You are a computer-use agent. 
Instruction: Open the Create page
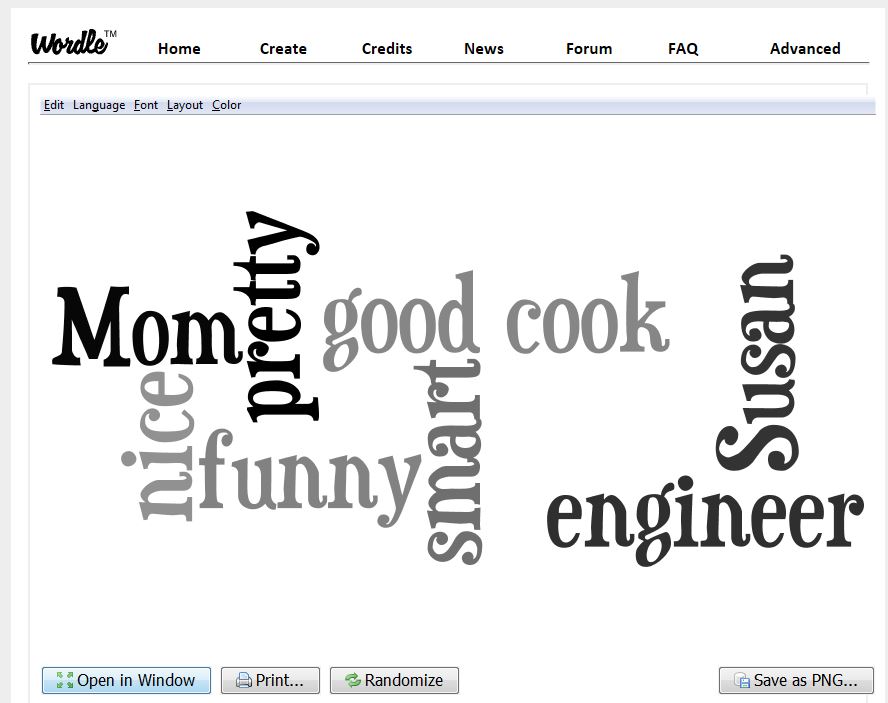point(283,49)
